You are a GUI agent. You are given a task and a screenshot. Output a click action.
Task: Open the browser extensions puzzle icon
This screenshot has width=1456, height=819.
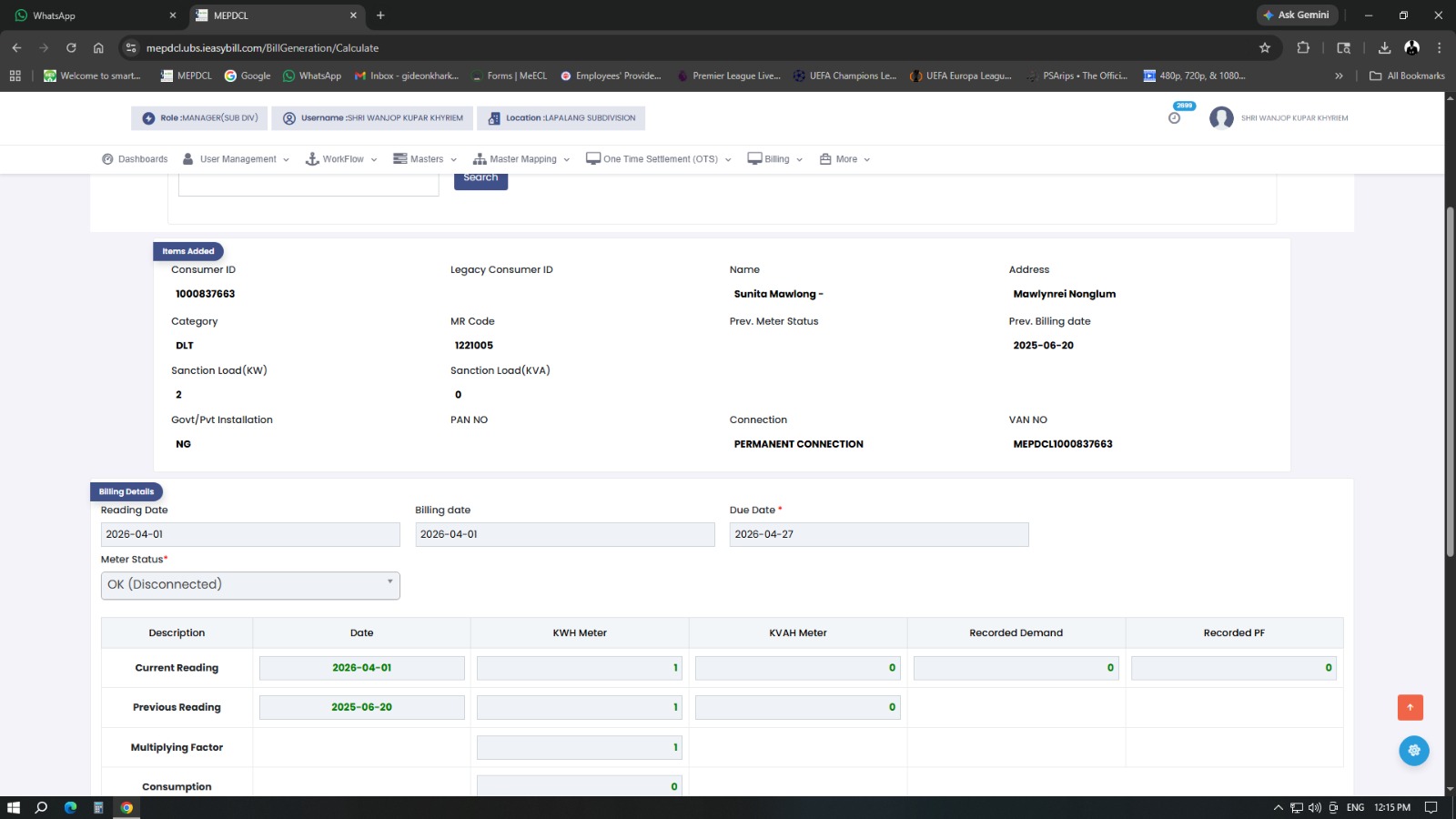pyautogui.click(x=1303, y=48)
